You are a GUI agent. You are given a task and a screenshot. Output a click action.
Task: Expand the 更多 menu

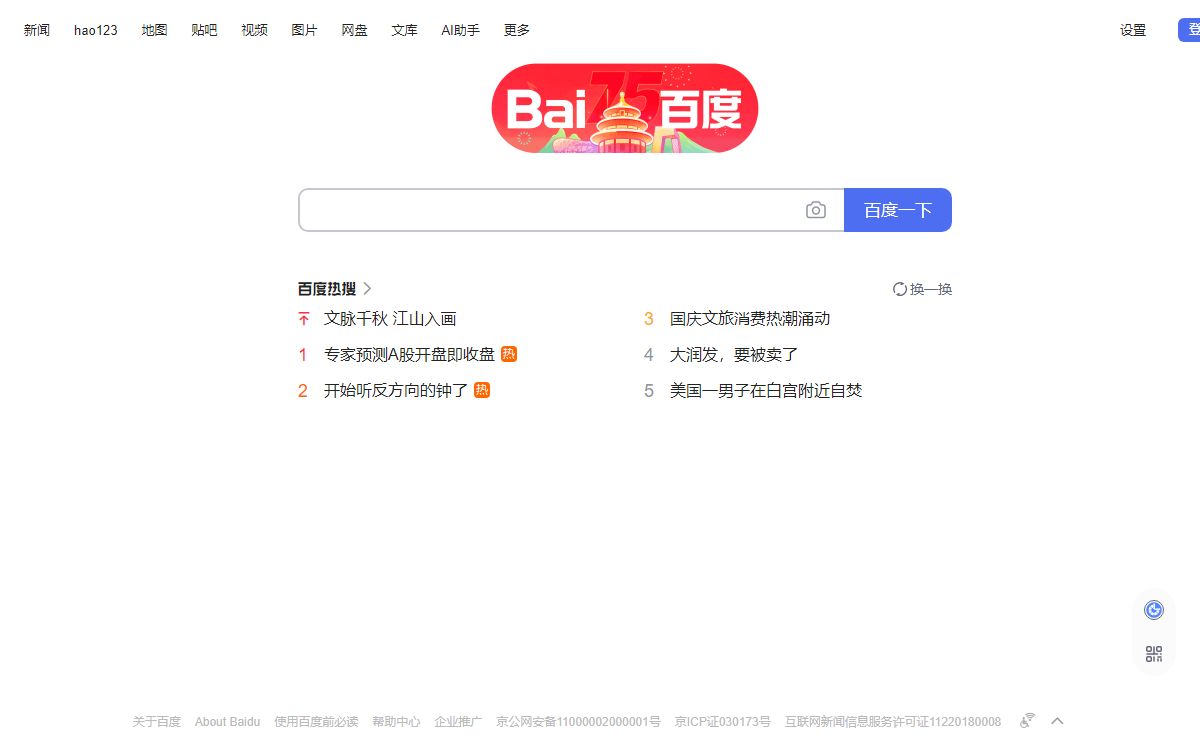click(517, 30)
